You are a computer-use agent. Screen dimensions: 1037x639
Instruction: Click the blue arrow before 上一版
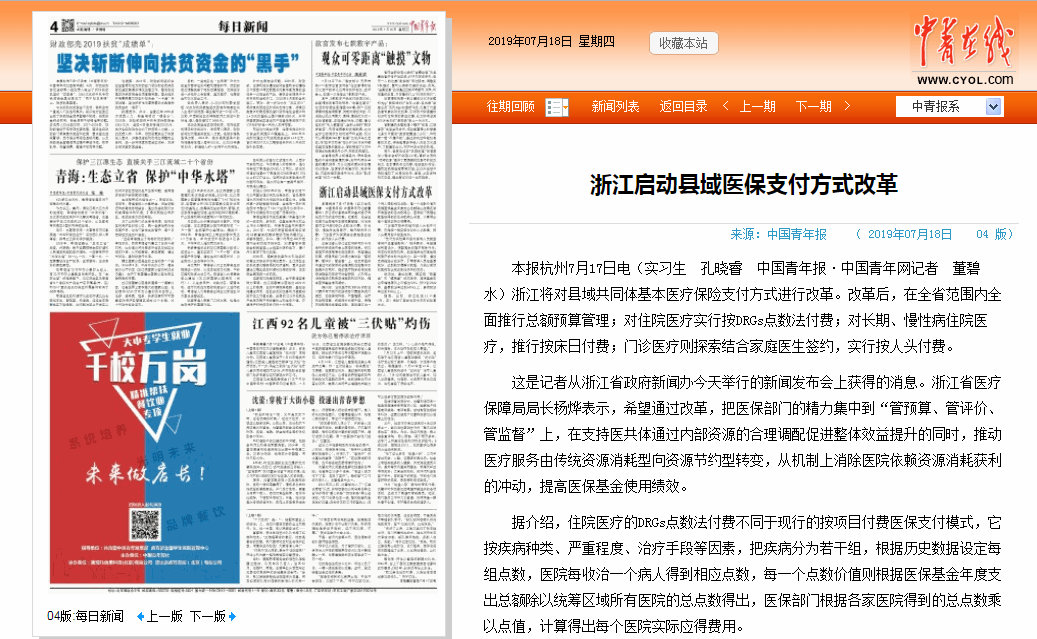[140, 616]
